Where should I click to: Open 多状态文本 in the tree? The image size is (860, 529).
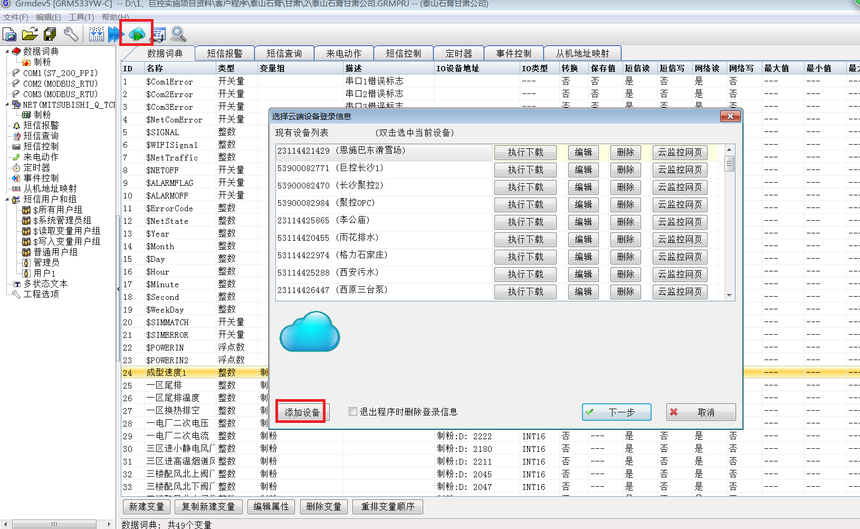coord(46,284)
